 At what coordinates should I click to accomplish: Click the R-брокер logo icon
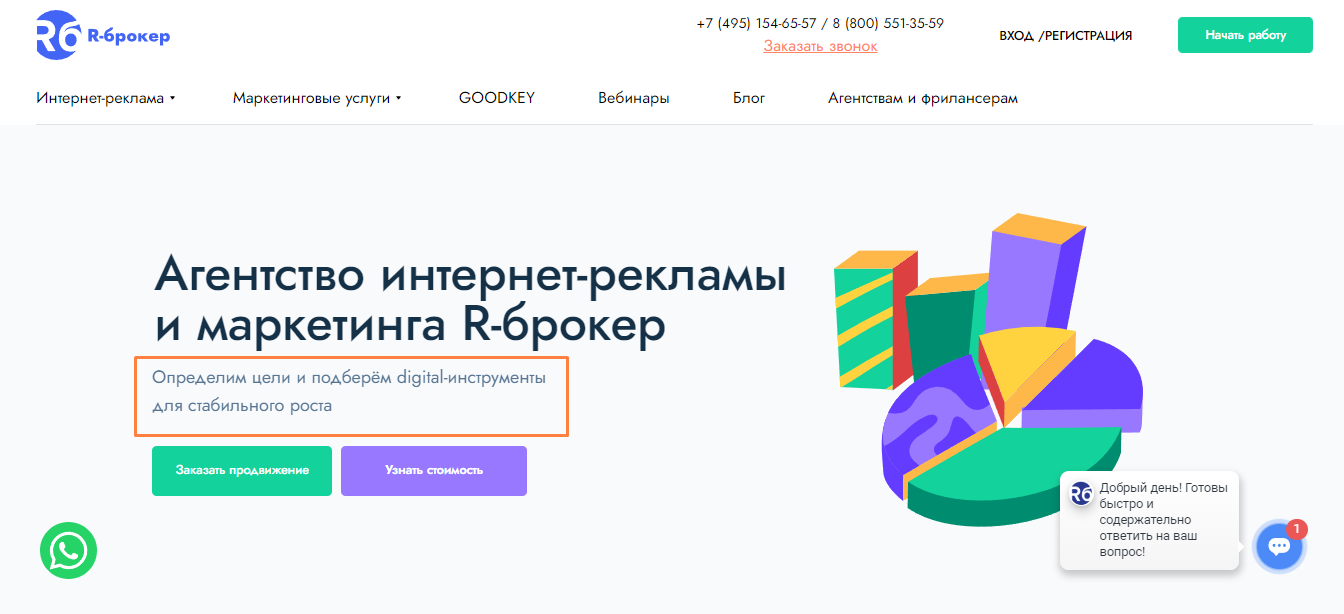tap(58, 36)
